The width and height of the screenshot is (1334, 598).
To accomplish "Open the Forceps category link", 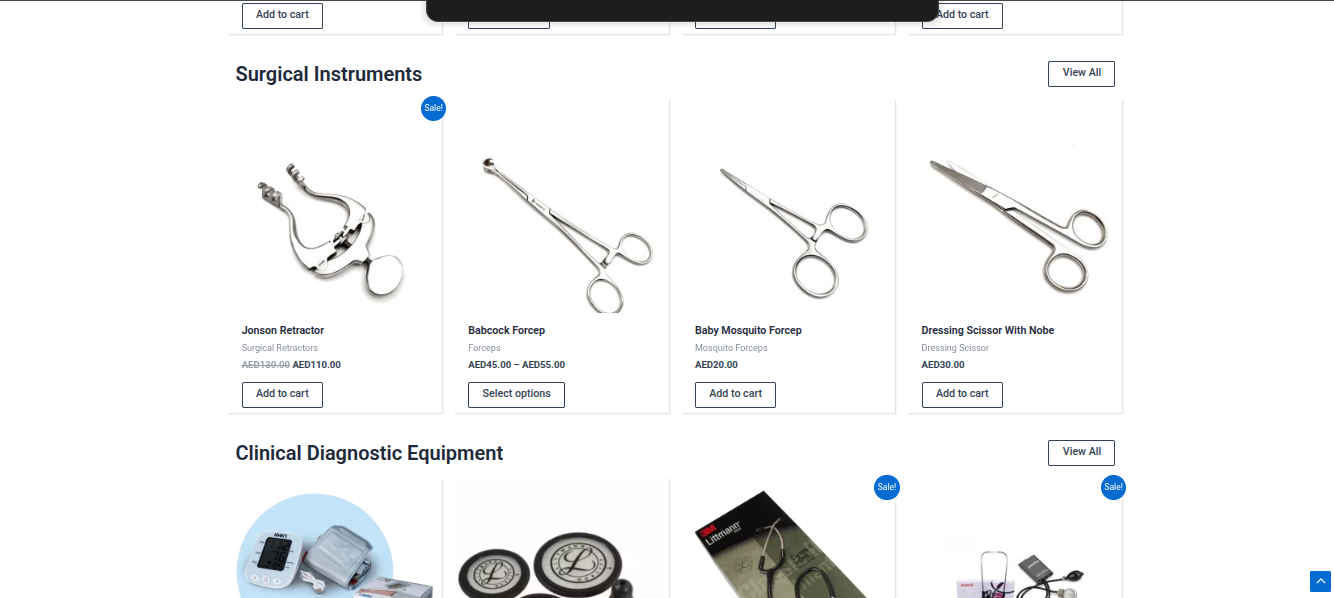I will coord(484,348).
